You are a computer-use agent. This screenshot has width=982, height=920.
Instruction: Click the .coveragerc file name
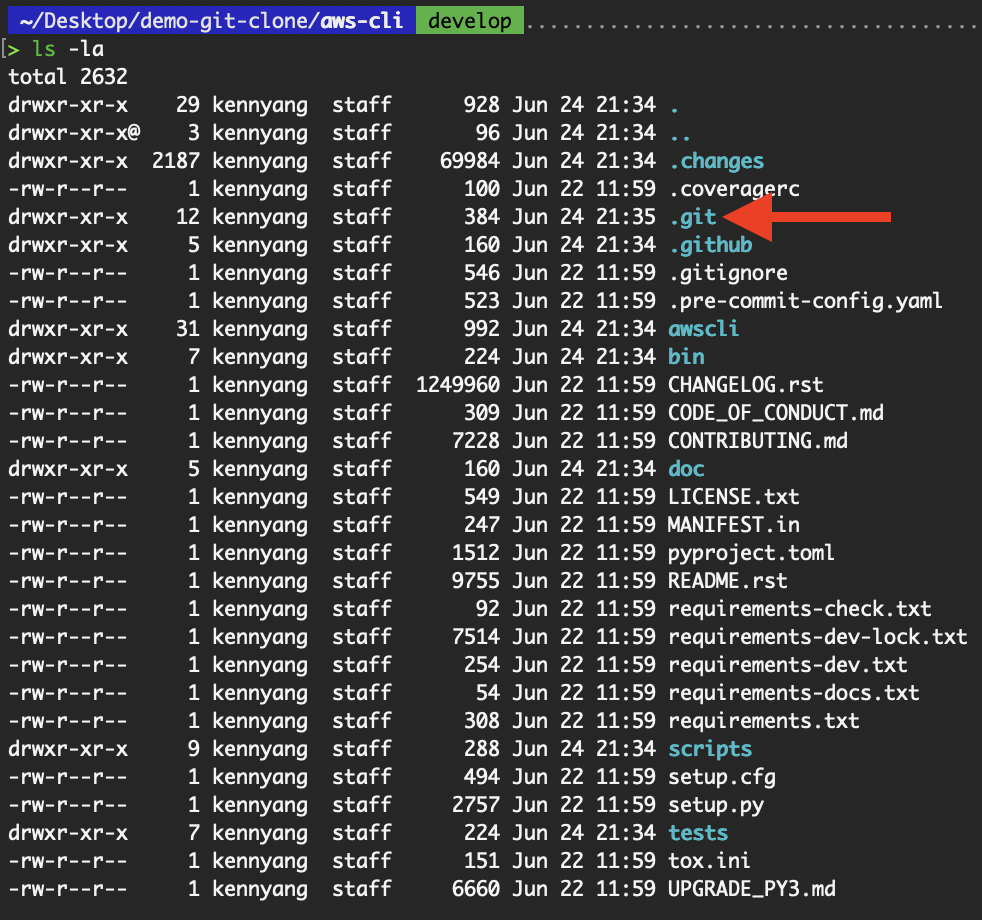[733, 189]
